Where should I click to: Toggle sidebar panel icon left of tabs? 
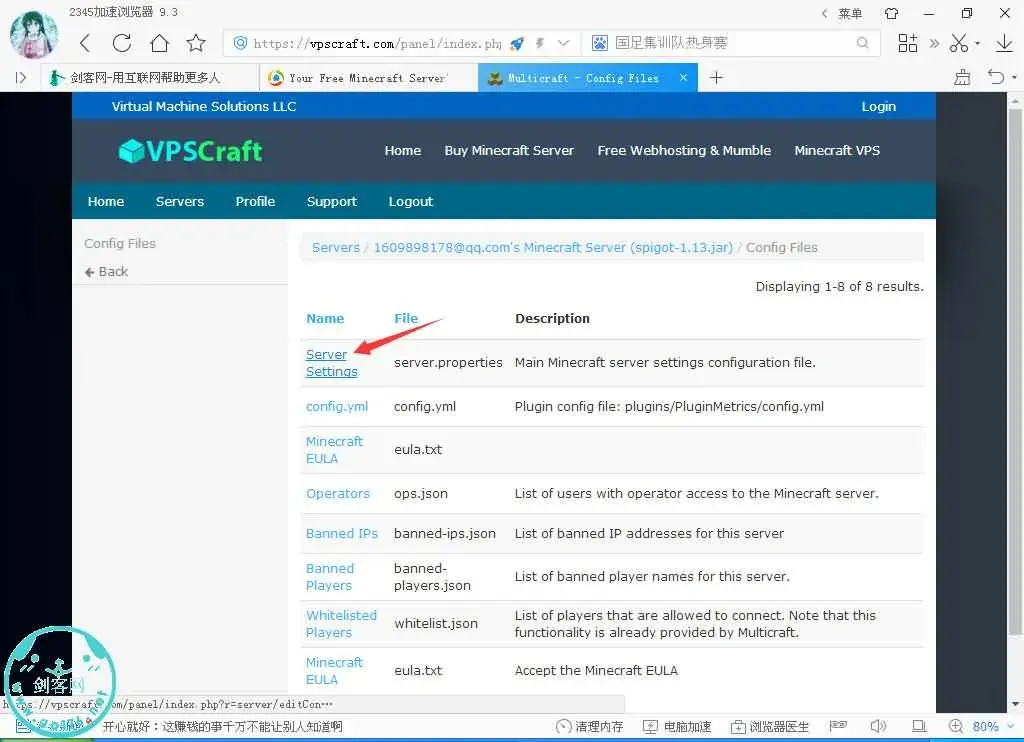[x=21, y=78]
